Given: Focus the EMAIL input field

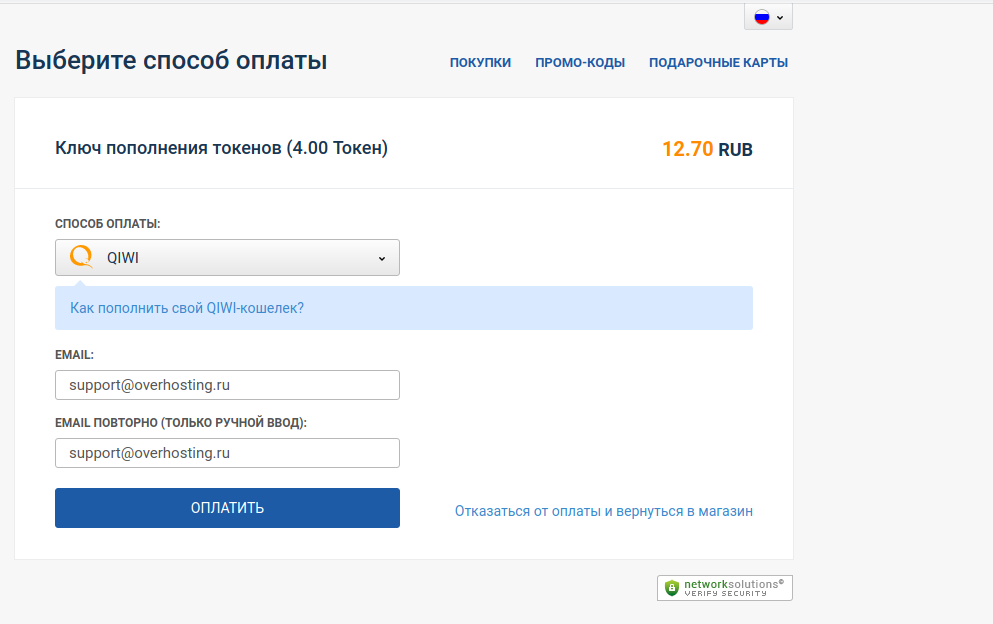Looking at the screenshot, I should 227,385.
